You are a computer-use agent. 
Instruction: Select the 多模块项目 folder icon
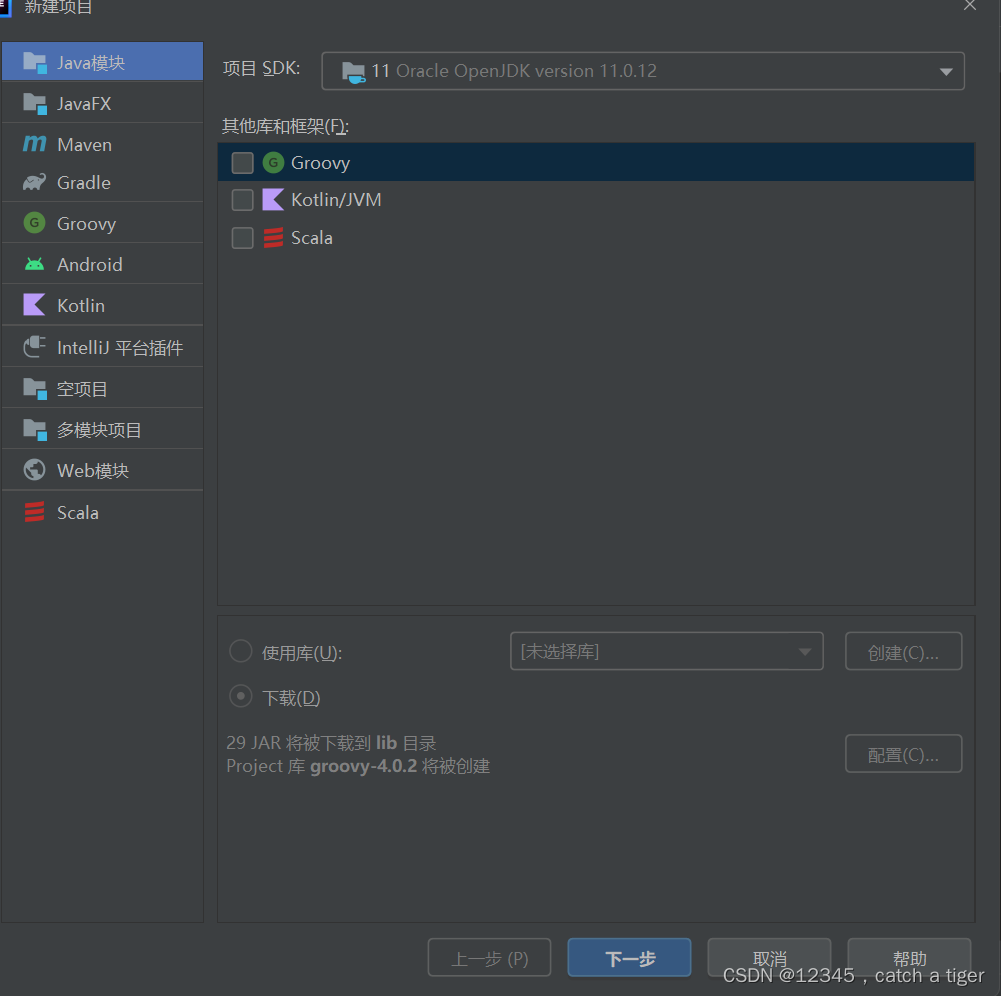tap(34, 430)
